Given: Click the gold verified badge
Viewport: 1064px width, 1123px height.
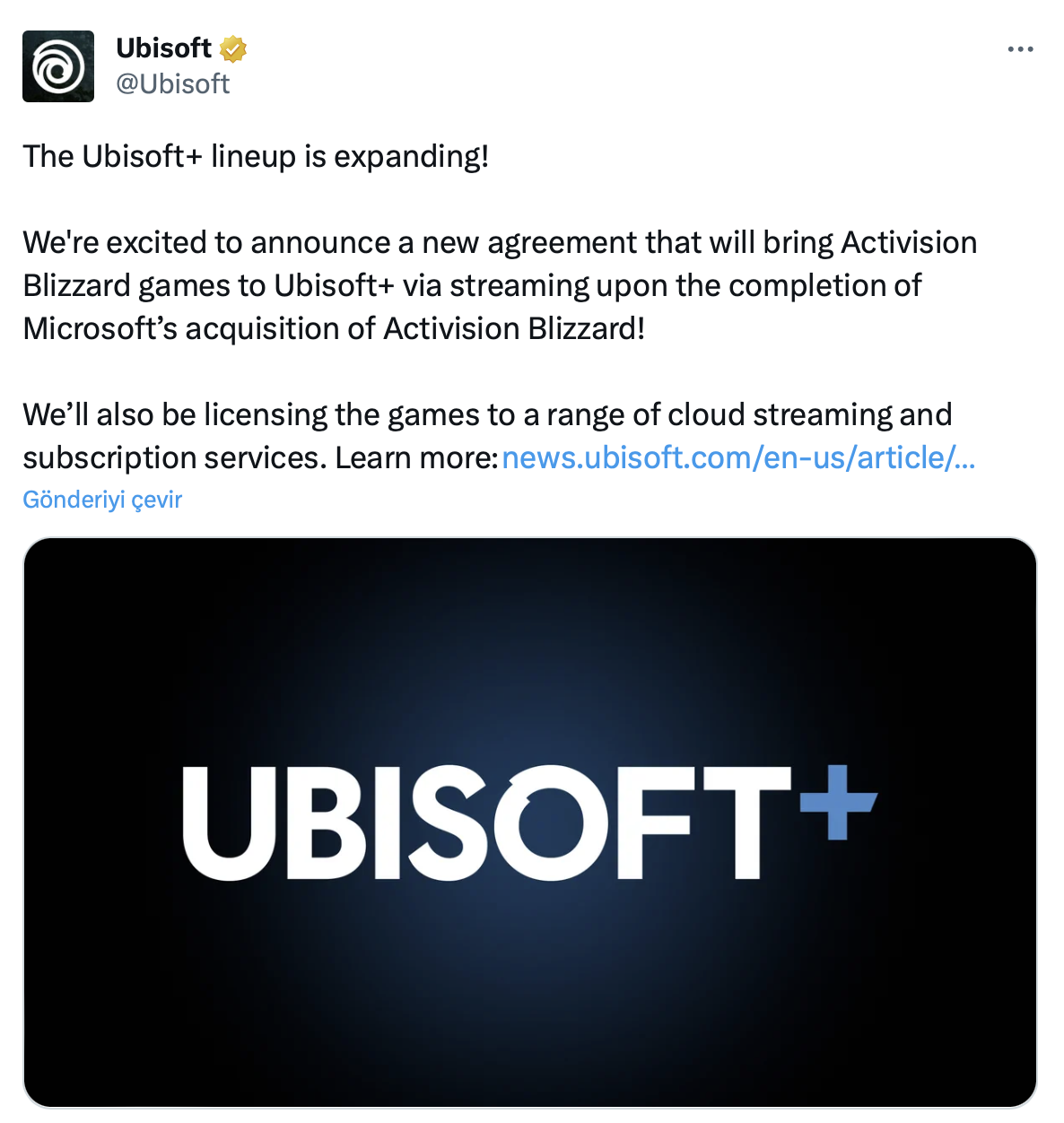Looking at the screenshot, I should coord(233,48).
